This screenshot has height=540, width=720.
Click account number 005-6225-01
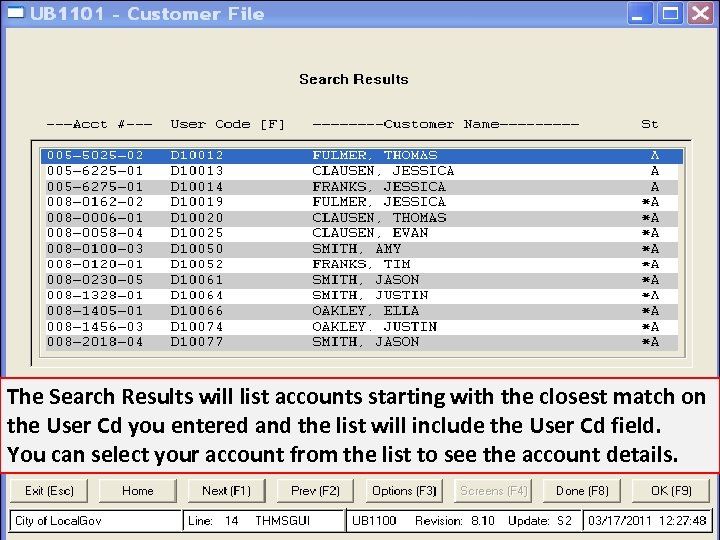coord(95,171)
